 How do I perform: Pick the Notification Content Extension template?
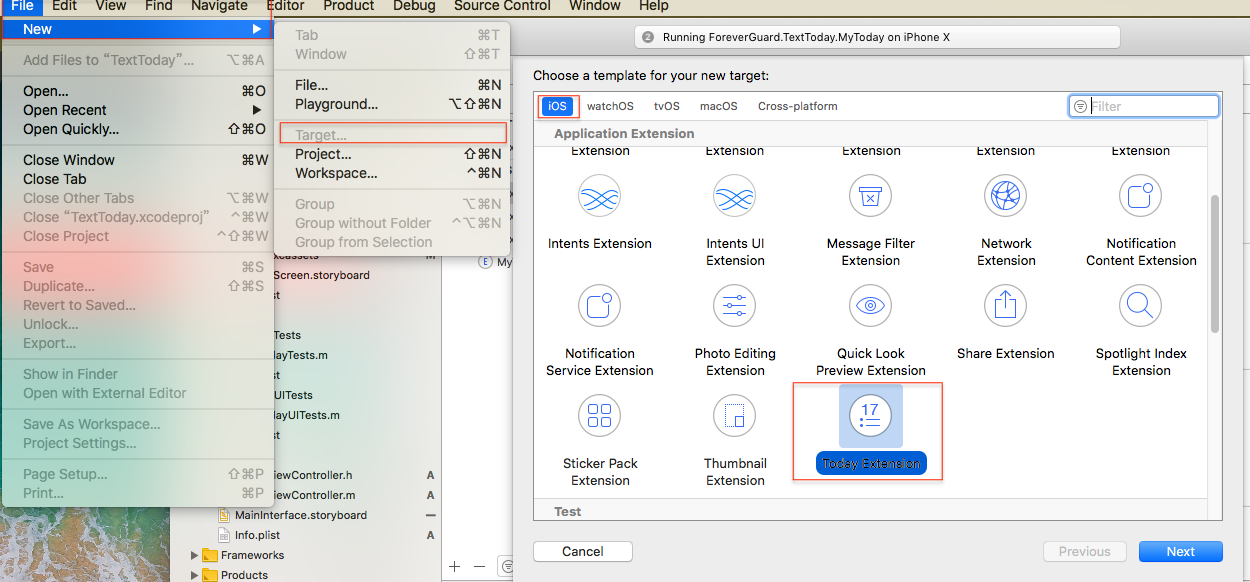pos(1141,220)
